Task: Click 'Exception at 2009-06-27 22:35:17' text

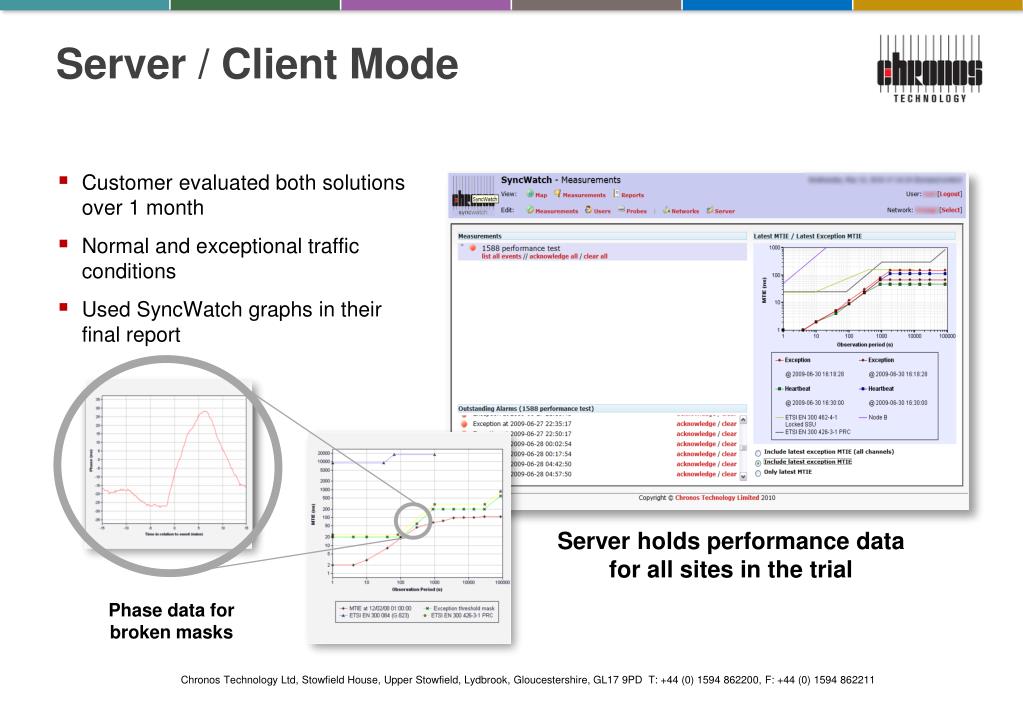Action: coord(522,423)
